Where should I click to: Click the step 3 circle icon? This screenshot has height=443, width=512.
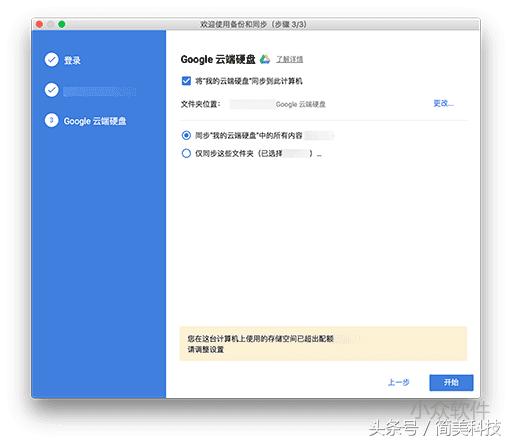52,120
